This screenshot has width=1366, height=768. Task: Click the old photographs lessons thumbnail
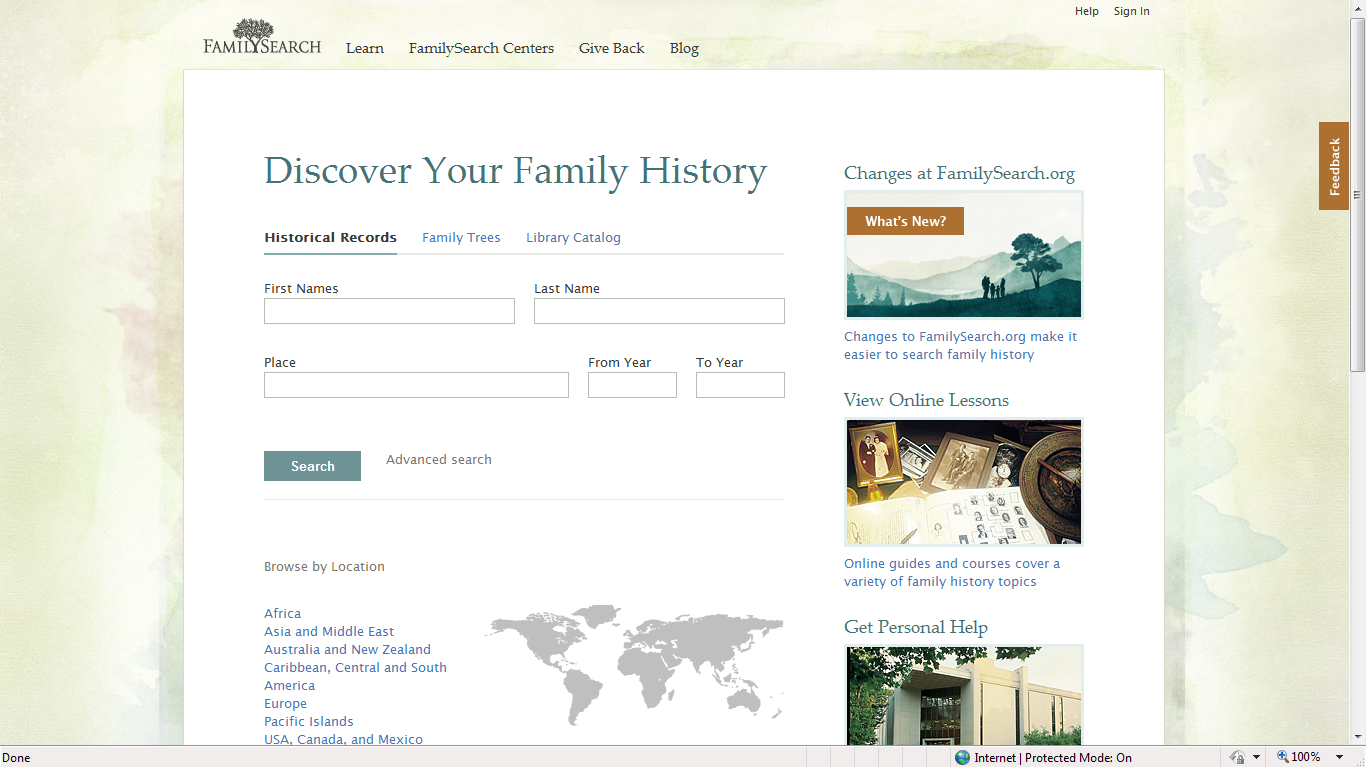pos(964,482)
